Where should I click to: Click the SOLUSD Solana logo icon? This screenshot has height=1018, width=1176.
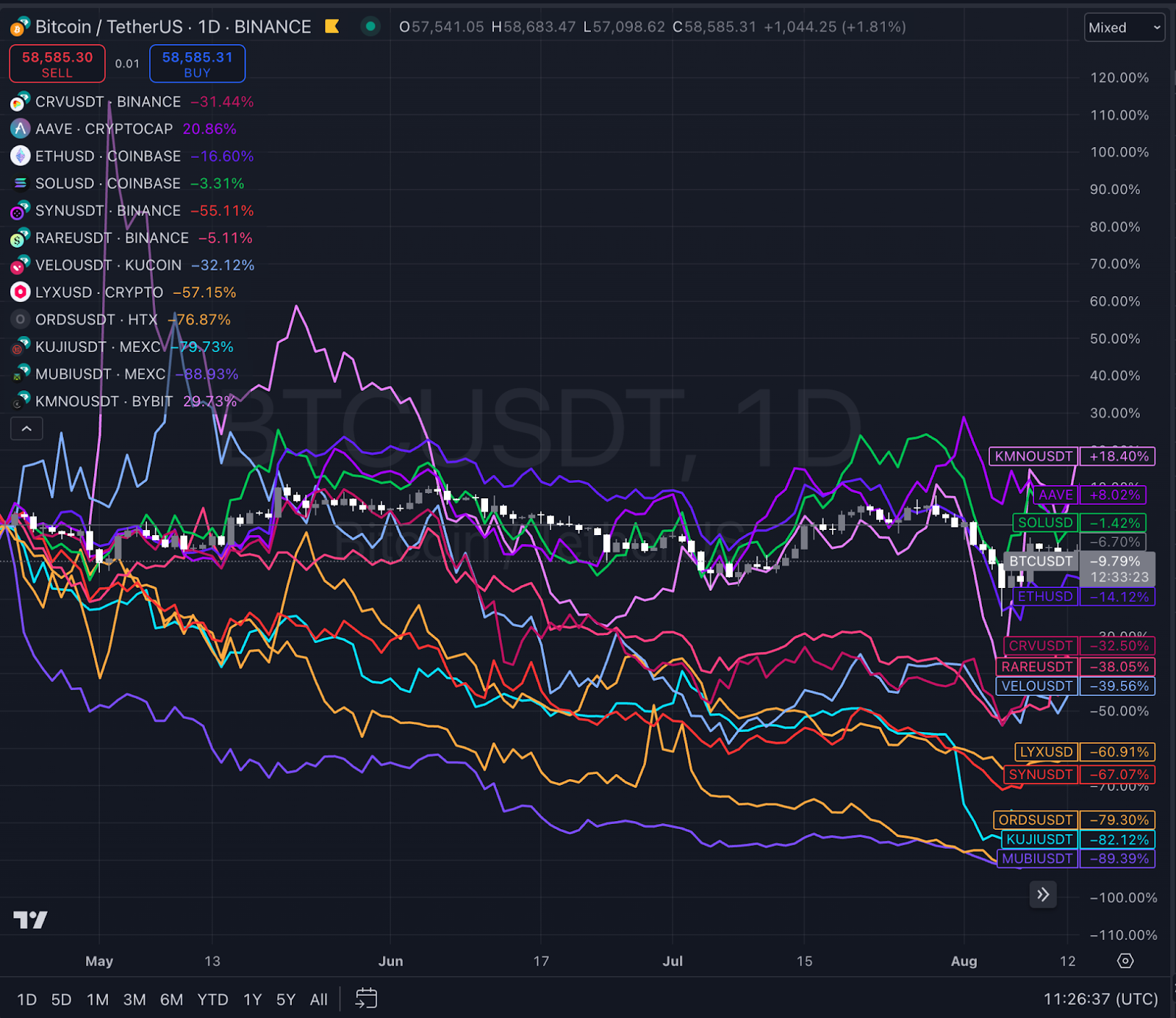[20, 183]
